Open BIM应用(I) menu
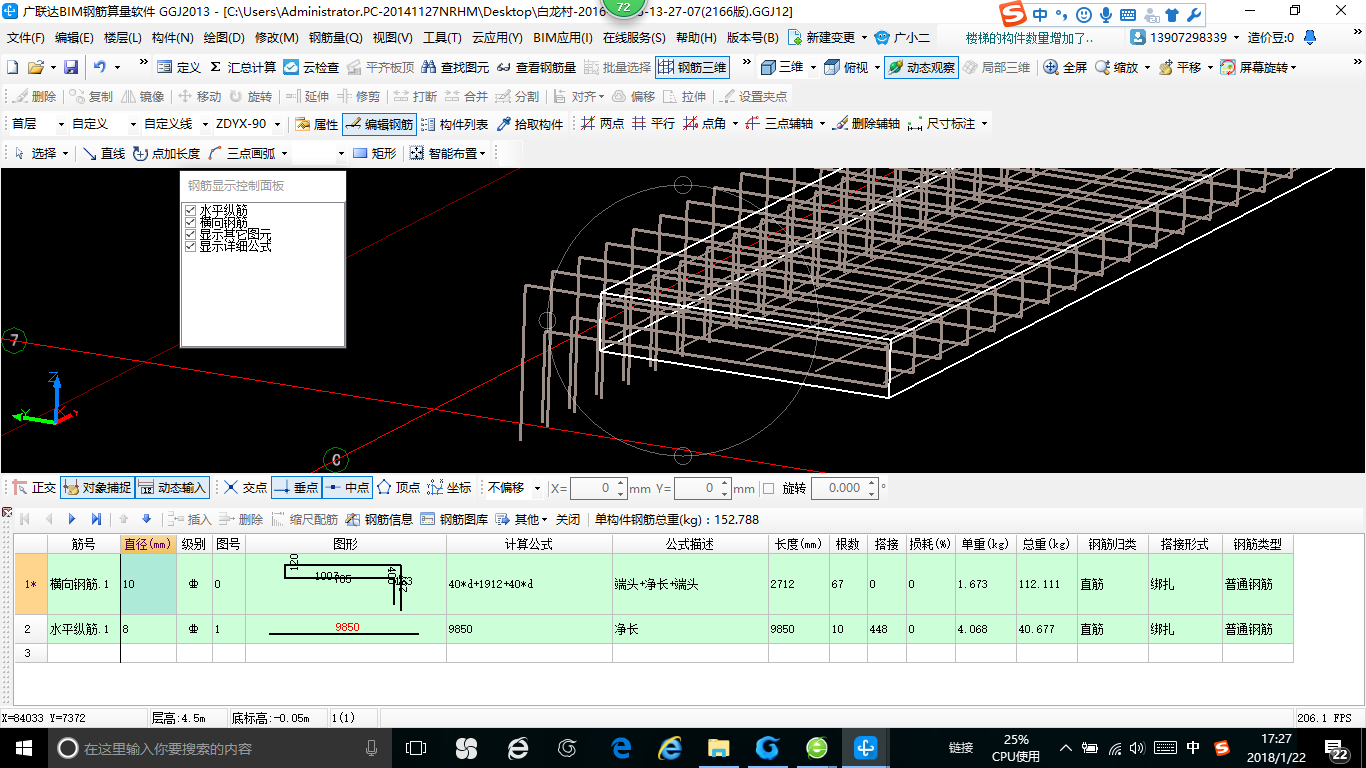This screenshot has width=1366, height=768. 563,38
